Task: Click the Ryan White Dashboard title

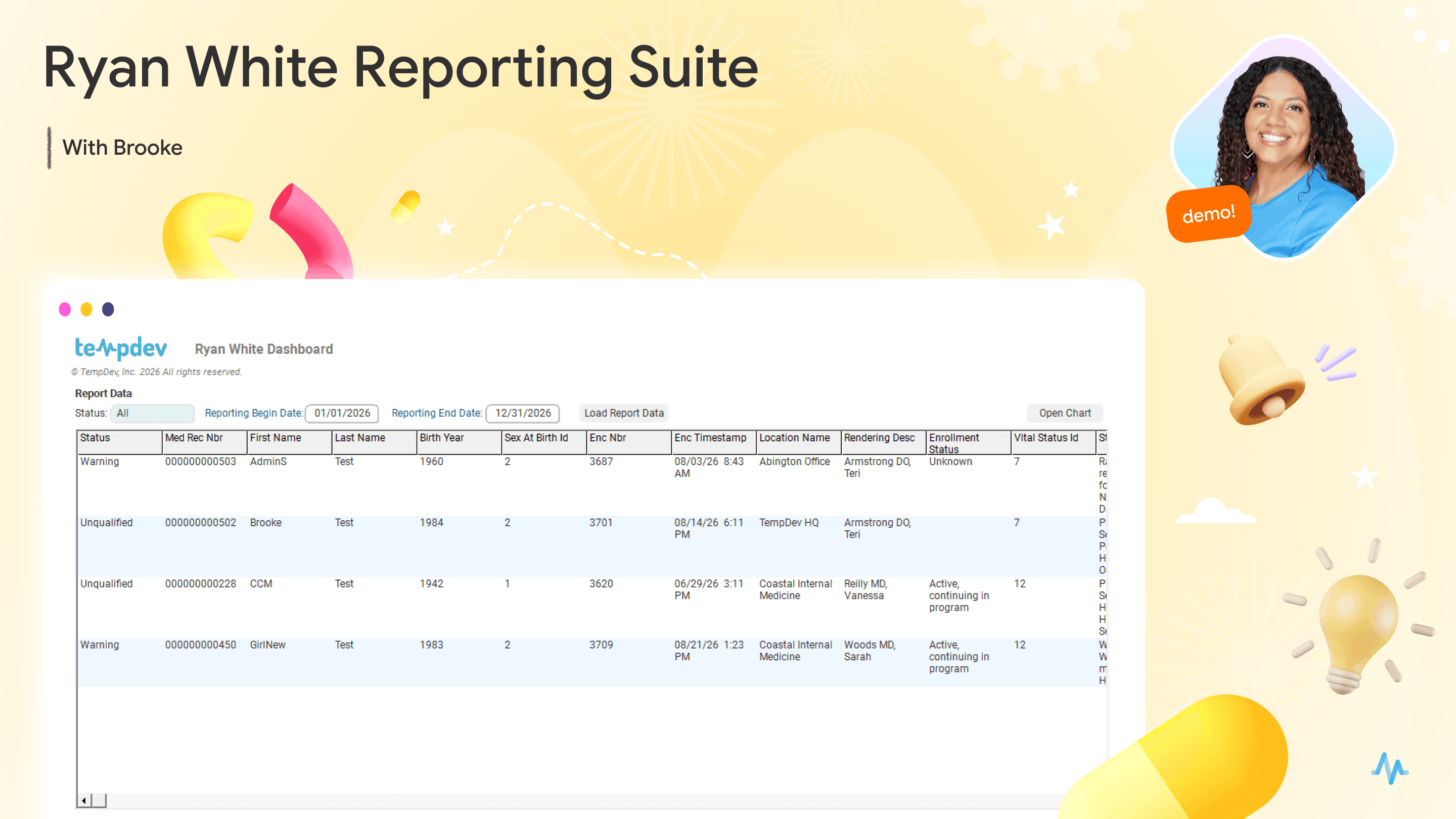Action: click(x=264, y=349)
